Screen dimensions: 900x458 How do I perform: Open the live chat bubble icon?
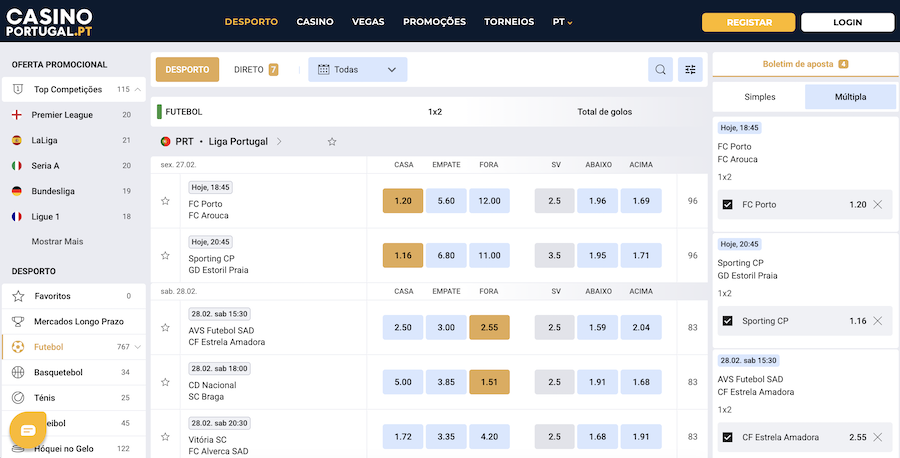point(28,430)
